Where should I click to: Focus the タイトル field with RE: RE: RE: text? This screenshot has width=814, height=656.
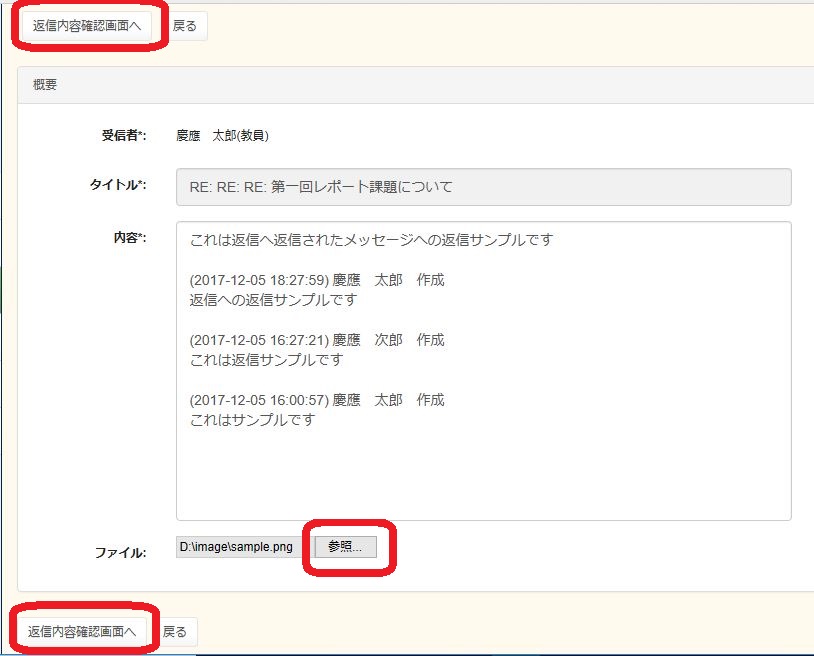click(483, 187)
